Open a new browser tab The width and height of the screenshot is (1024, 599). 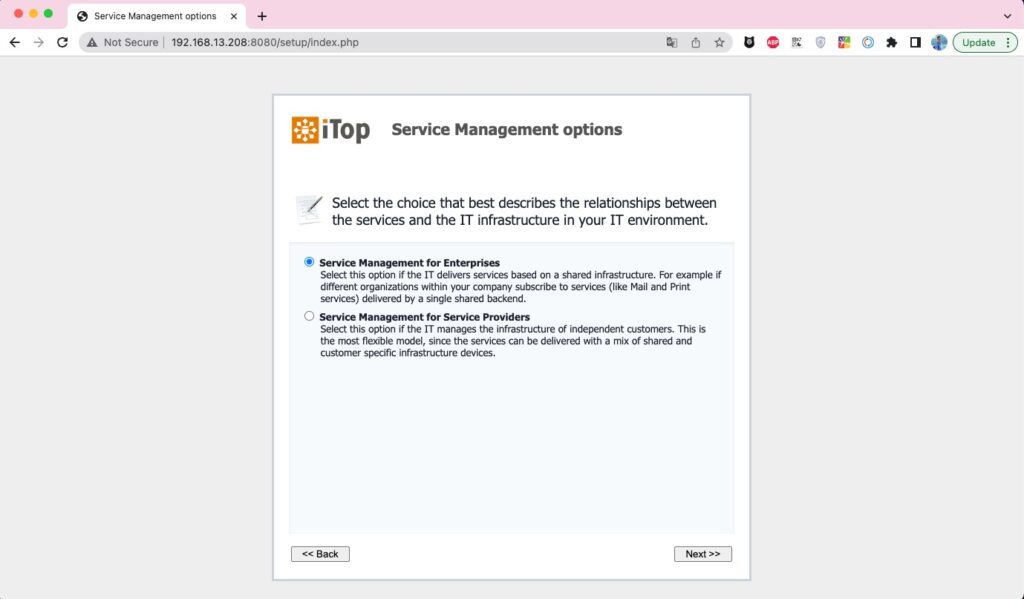click(x=262, y=16)
